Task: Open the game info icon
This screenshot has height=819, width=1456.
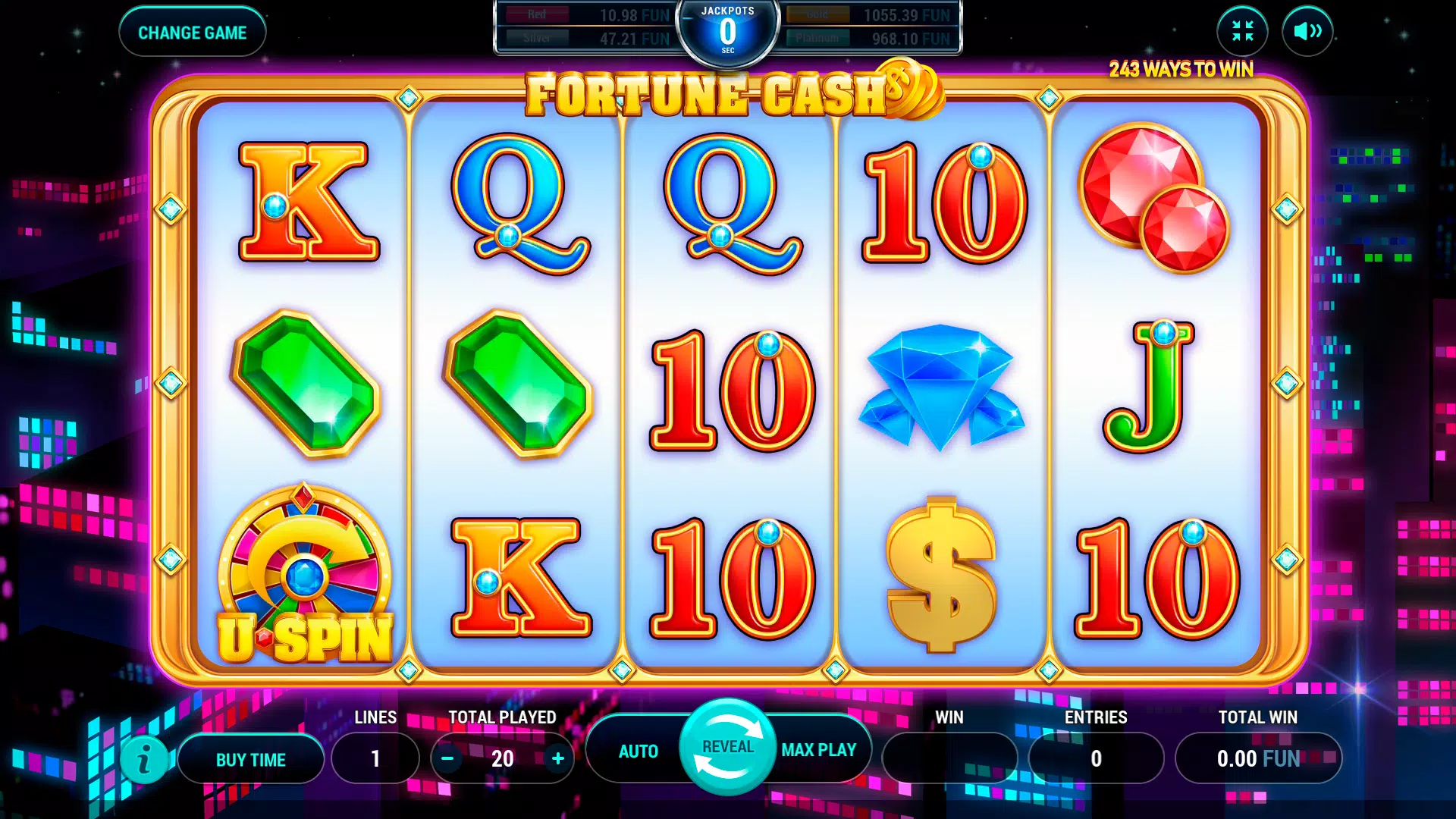Action: tap(144, 759)
